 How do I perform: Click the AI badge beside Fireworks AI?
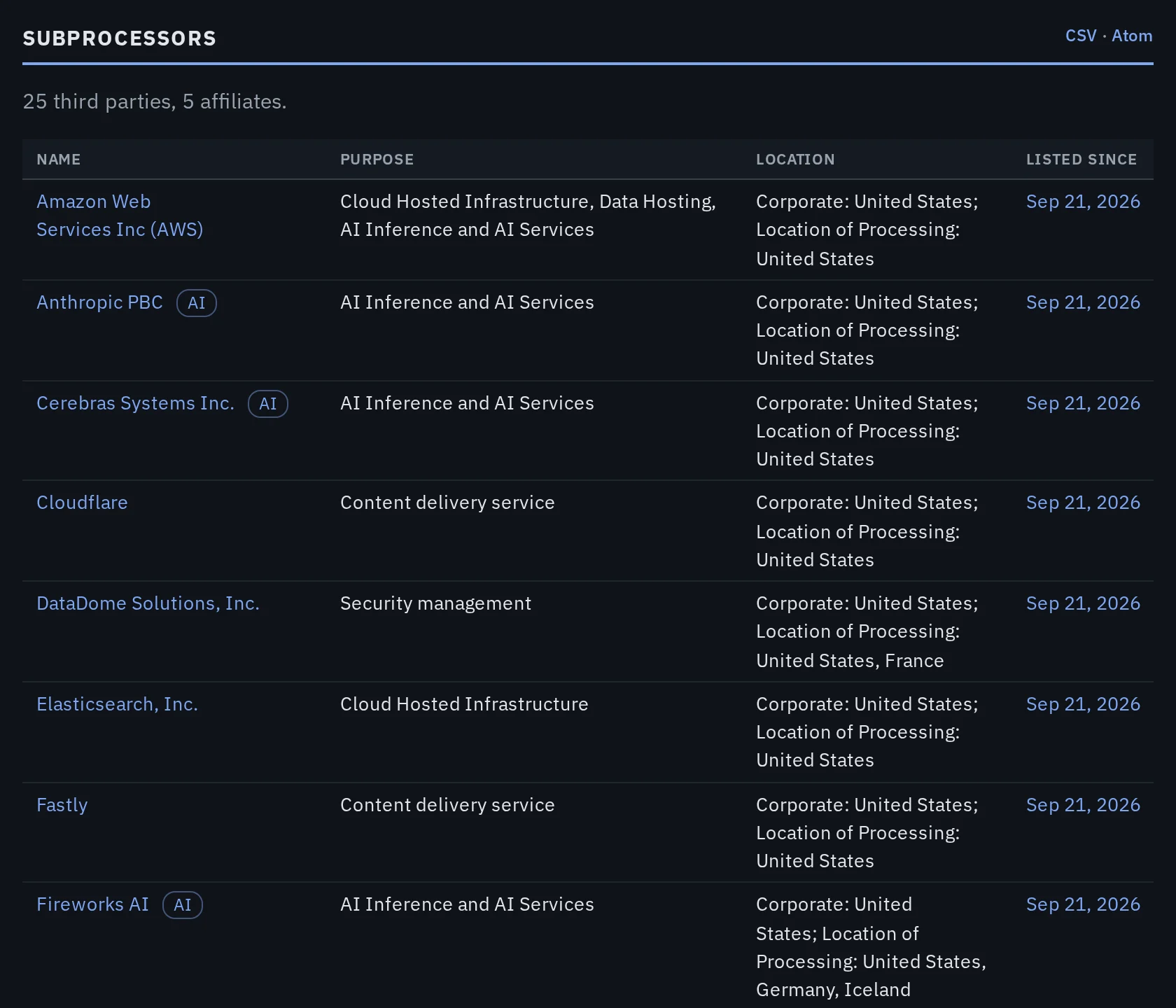(x=183, y=905)
